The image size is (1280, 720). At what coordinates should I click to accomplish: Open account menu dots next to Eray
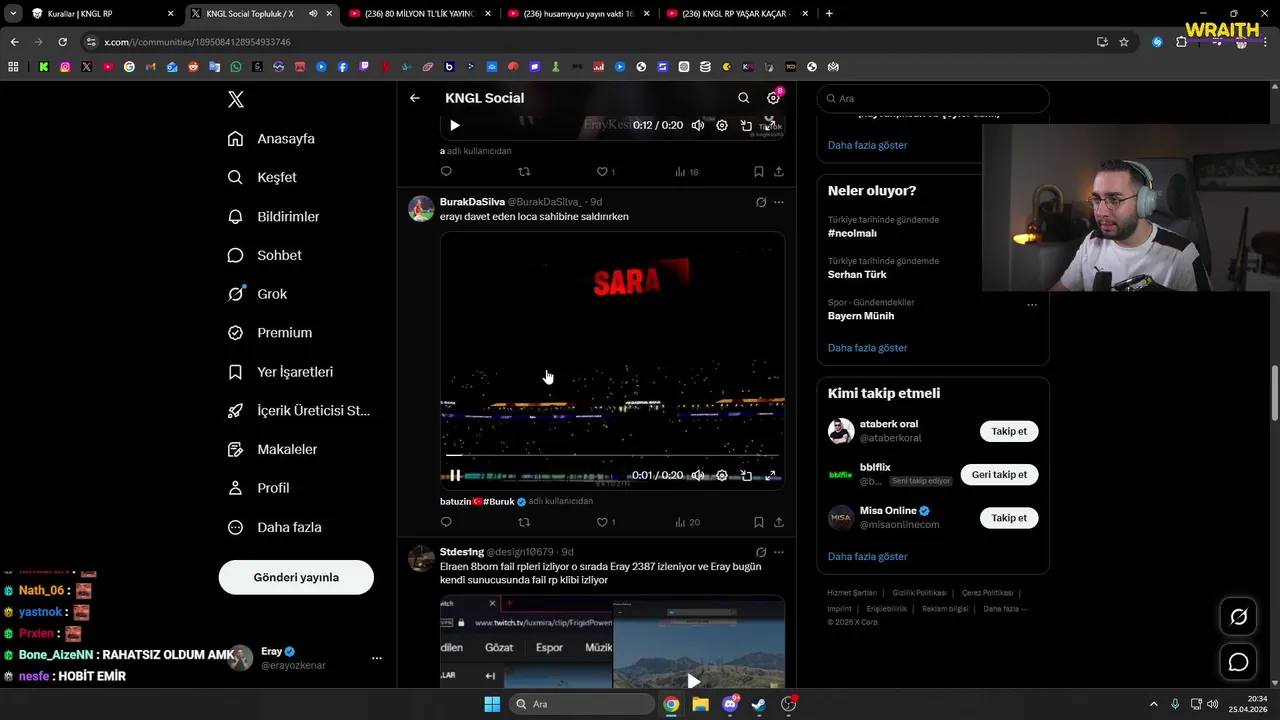377,658
